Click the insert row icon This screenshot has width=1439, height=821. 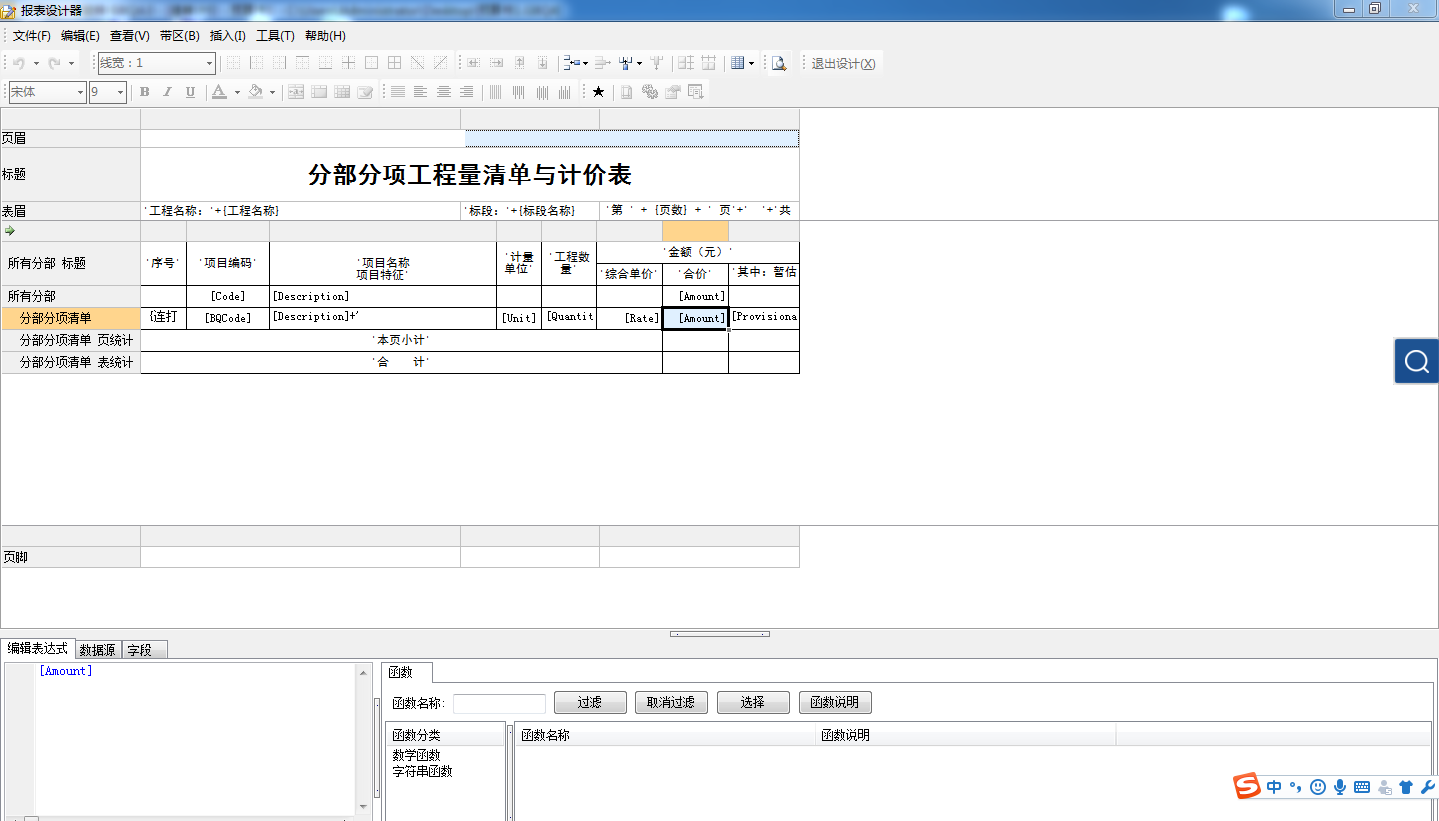pyautogui.click(x=570, y=63)
